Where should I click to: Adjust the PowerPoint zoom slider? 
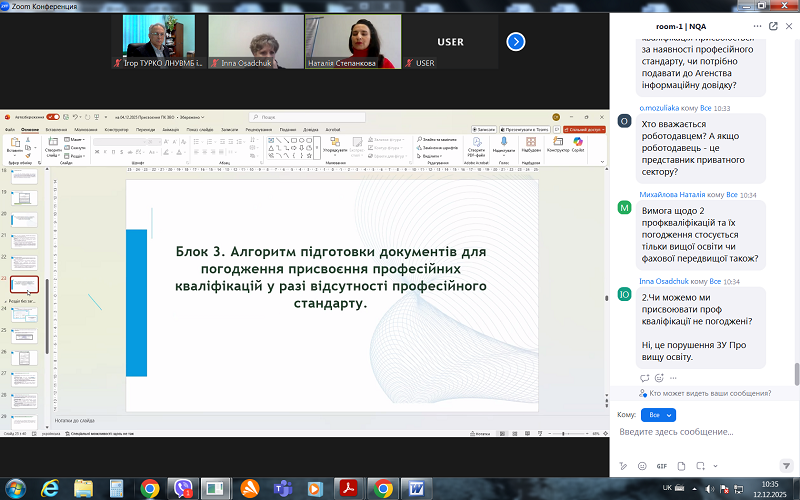[565, 433]
